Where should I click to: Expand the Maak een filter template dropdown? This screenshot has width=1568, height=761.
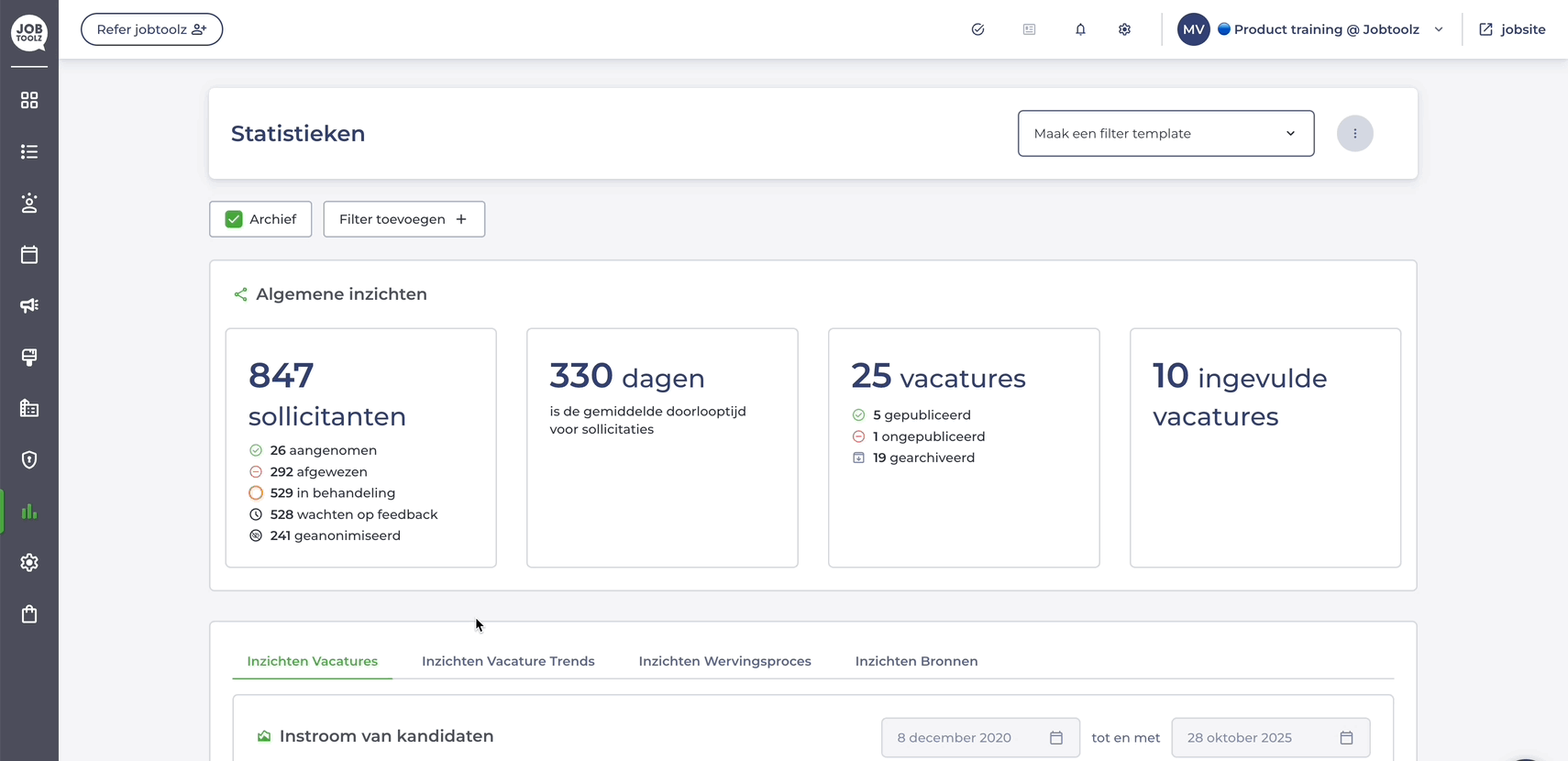coord(1165,134)
